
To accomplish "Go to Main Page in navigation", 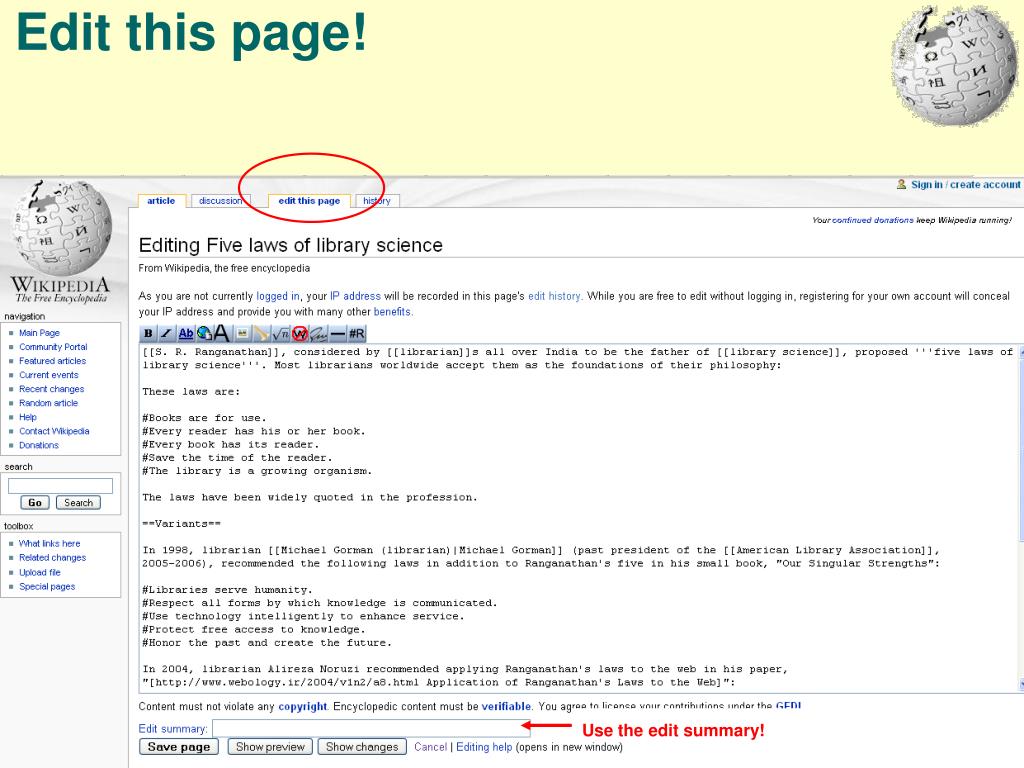I will 39,332.
